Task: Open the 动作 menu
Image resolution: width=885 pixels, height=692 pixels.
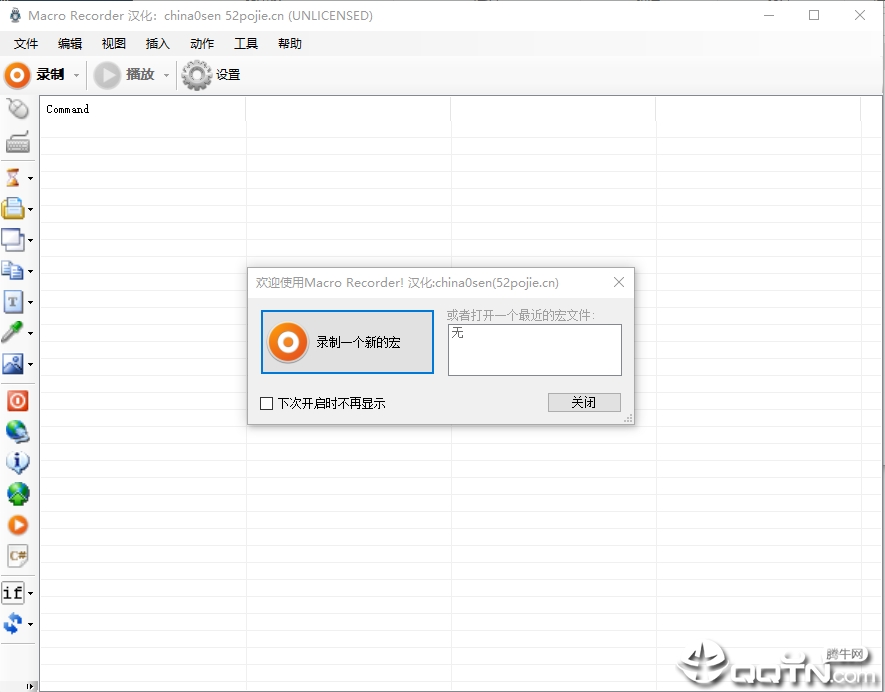Action: (202, 43)
